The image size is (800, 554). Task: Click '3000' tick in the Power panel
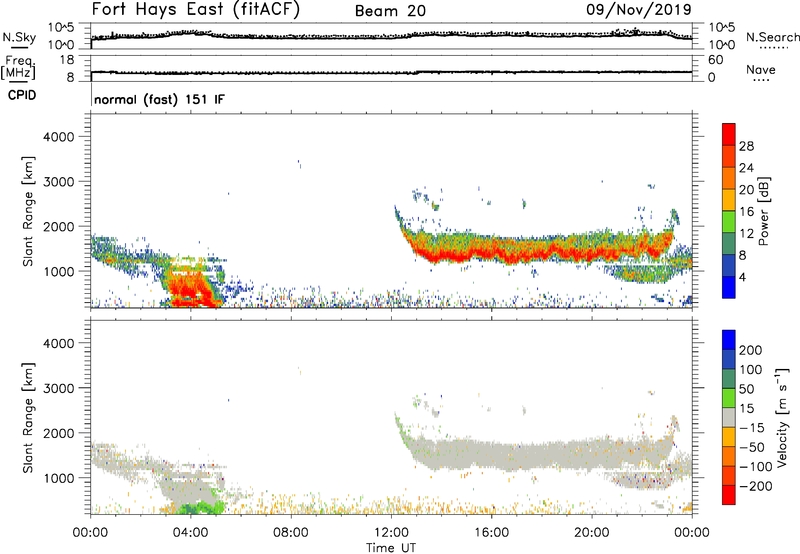(59, 182)
